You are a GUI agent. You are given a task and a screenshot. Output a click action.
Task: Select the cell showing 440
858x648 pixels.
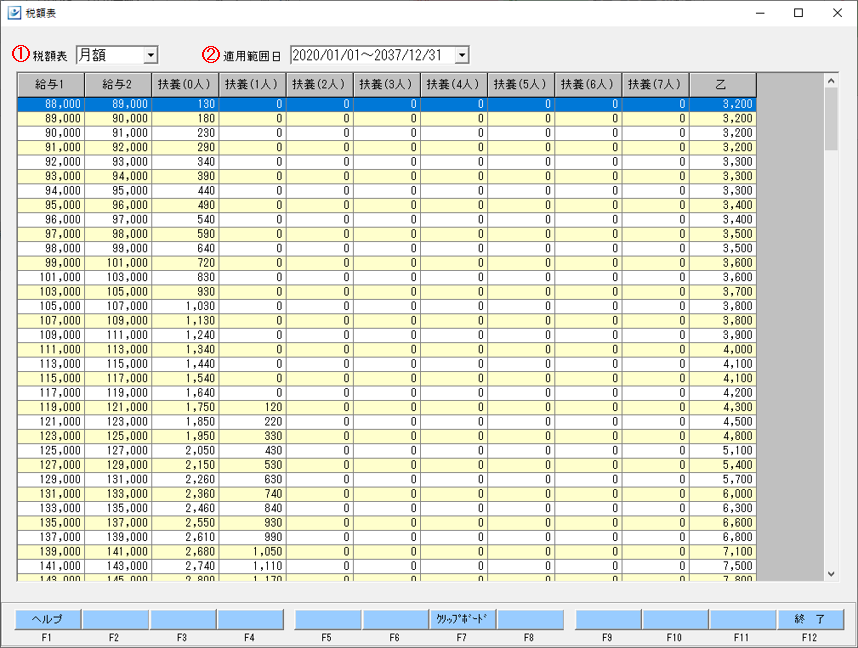coord(185,190)
